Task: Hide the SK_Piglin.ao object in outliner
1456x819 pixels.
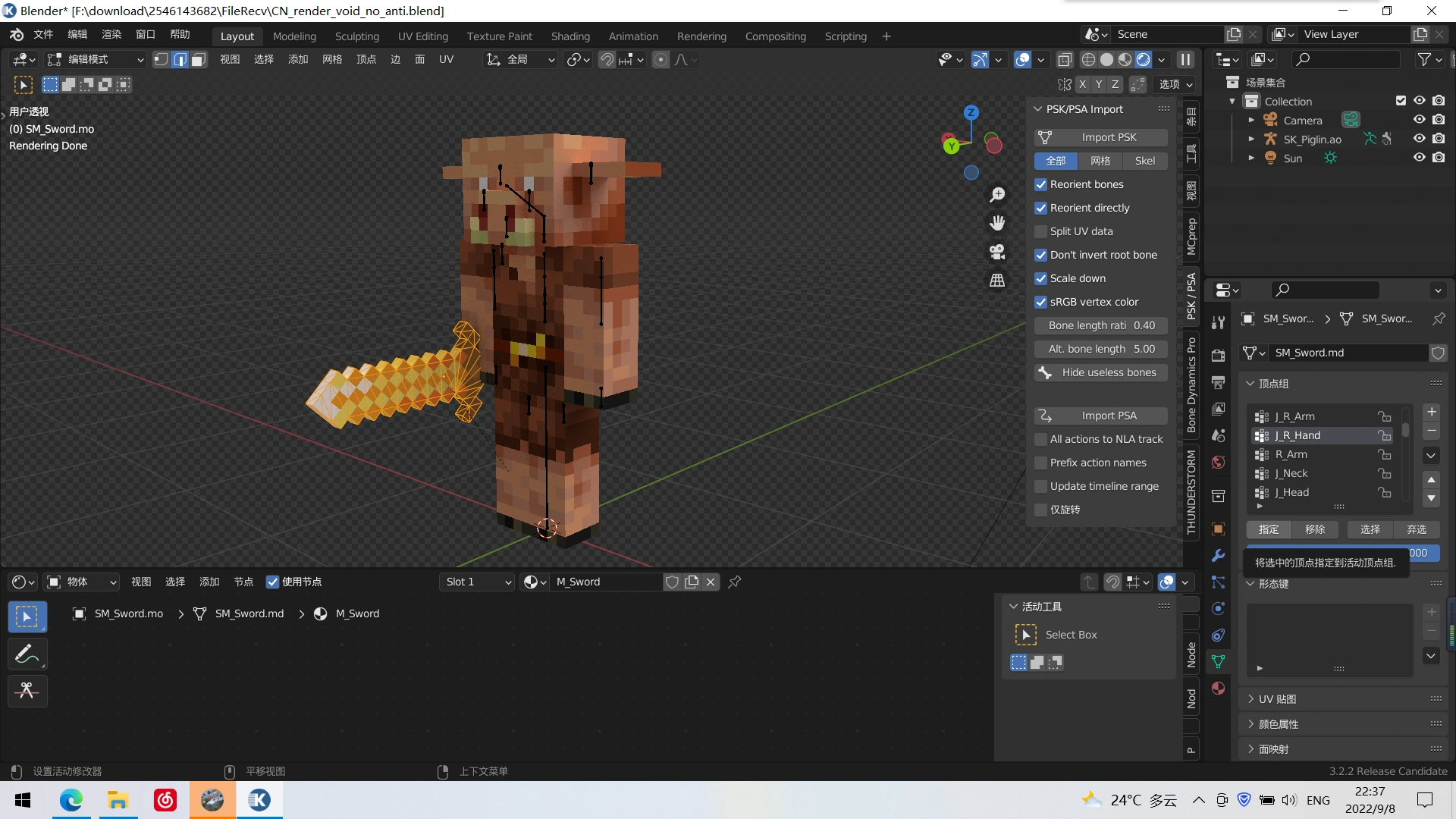Action: (1419, 139)
